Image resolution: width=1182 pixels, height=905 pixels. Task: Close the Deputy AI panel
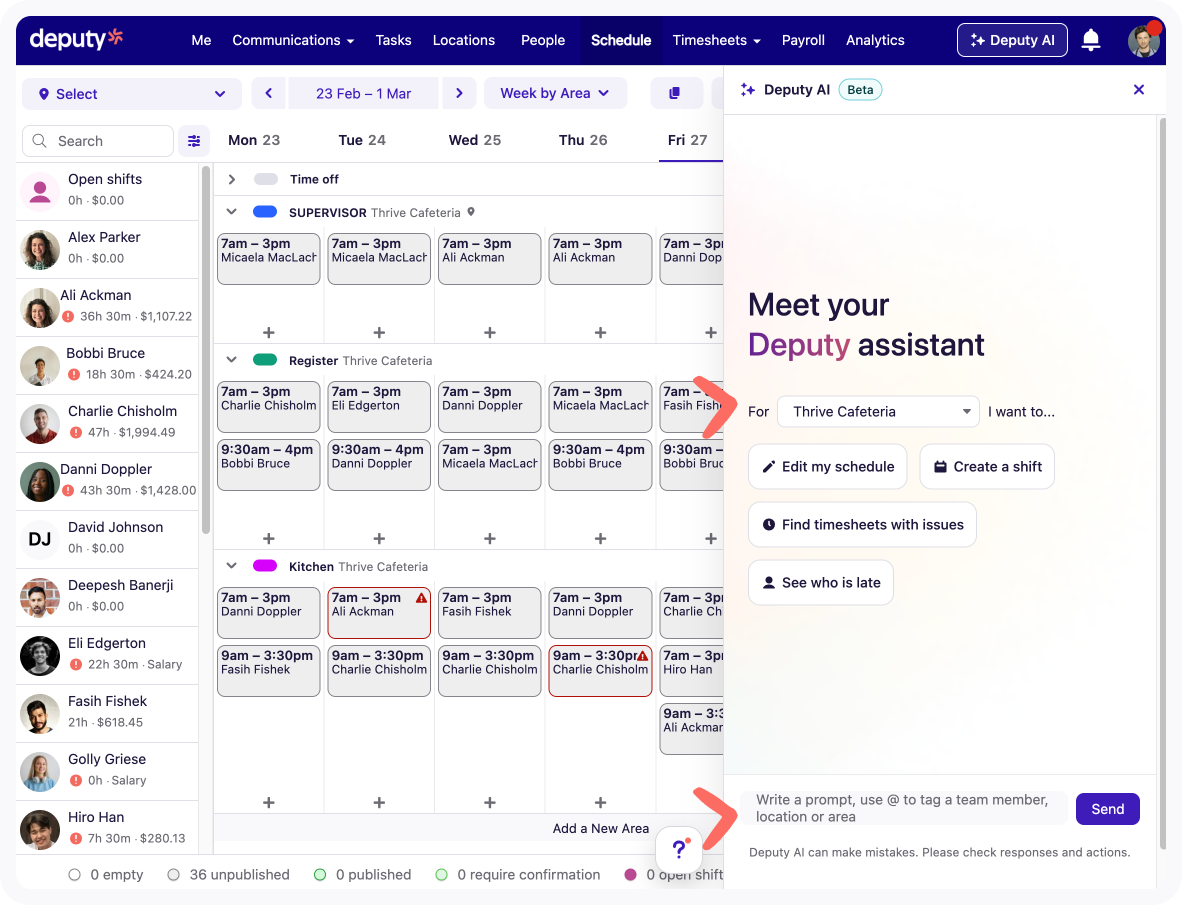pyautogui.click(x=1138, y=90)
